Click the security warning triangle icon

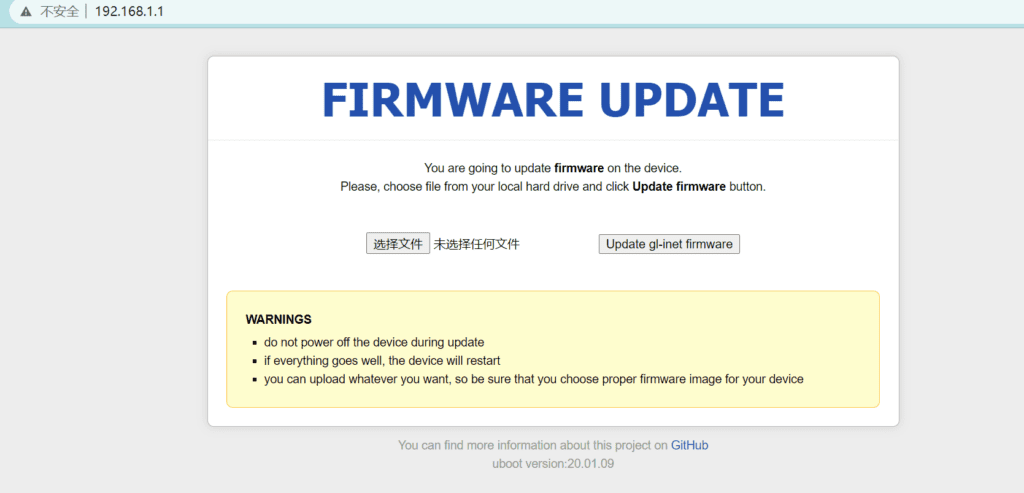[x=26, y=12]
